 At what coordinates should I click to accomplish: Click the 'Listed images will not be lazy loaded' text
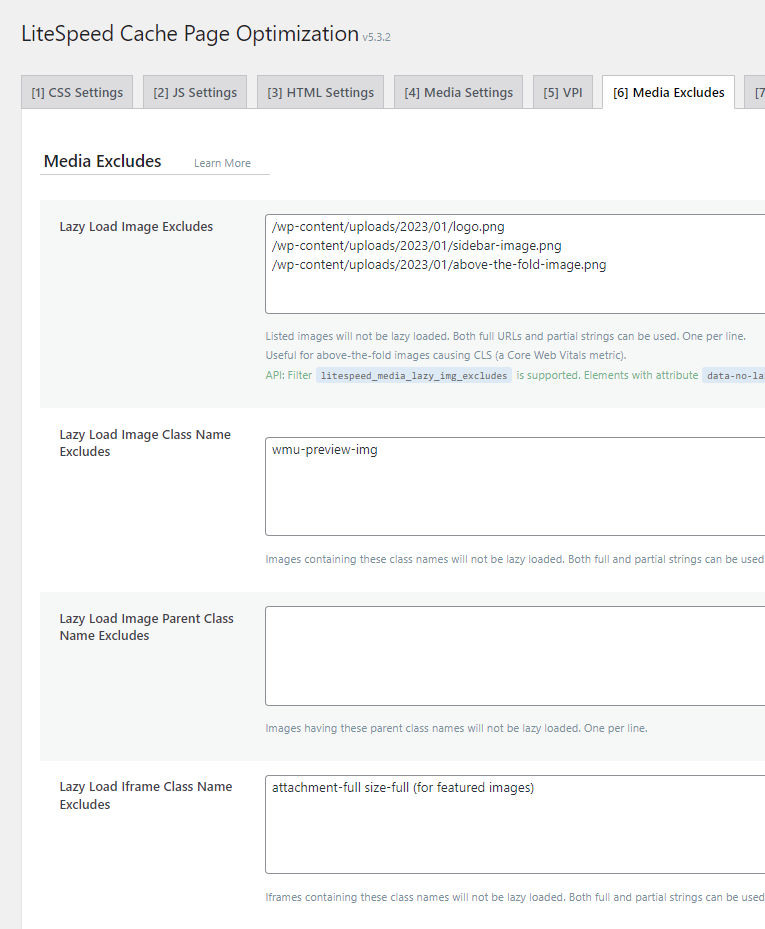coord(505,337)
